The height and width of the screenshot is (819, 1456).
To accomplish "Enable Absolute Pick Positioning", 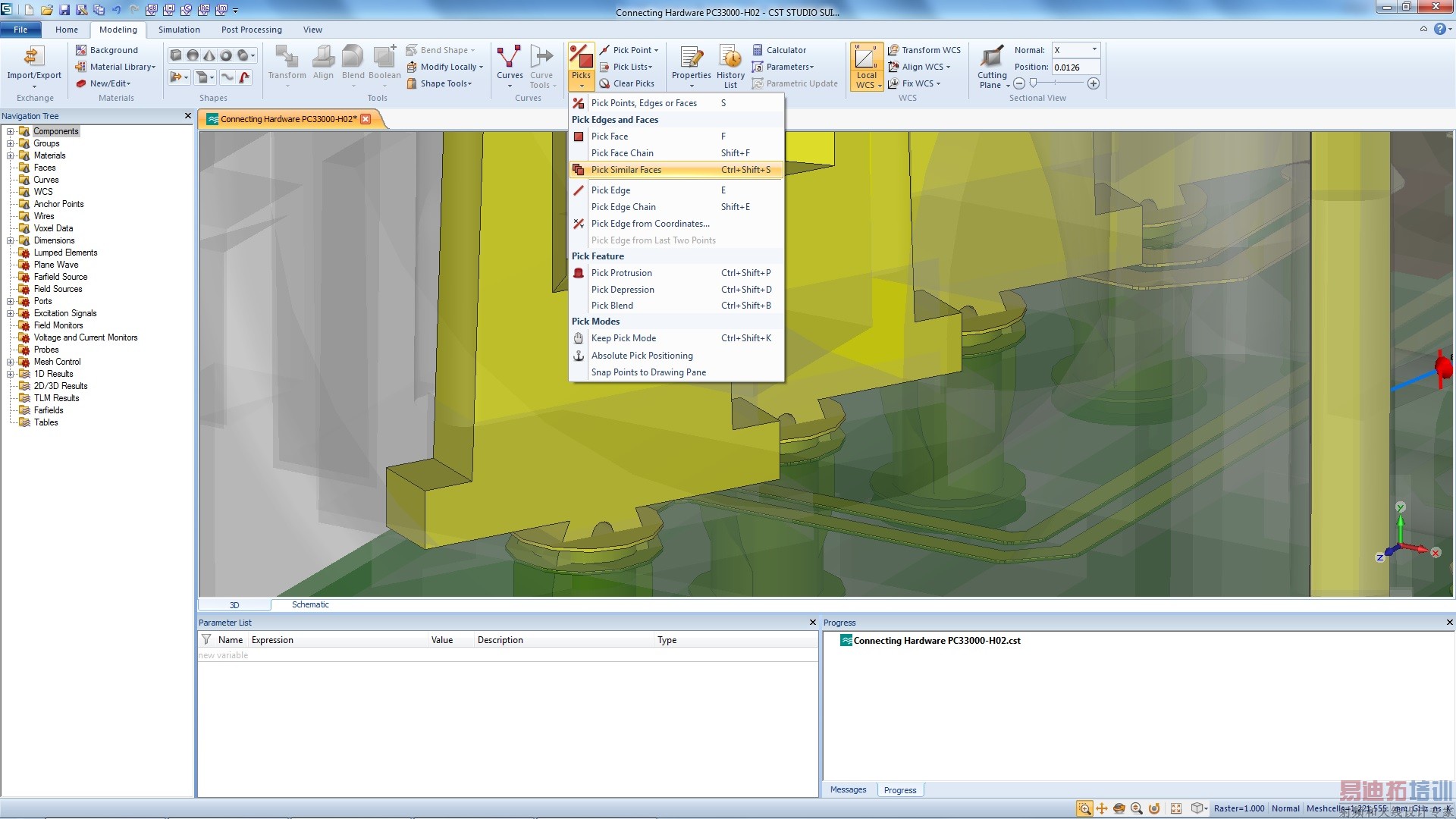I will click(642, 356).
